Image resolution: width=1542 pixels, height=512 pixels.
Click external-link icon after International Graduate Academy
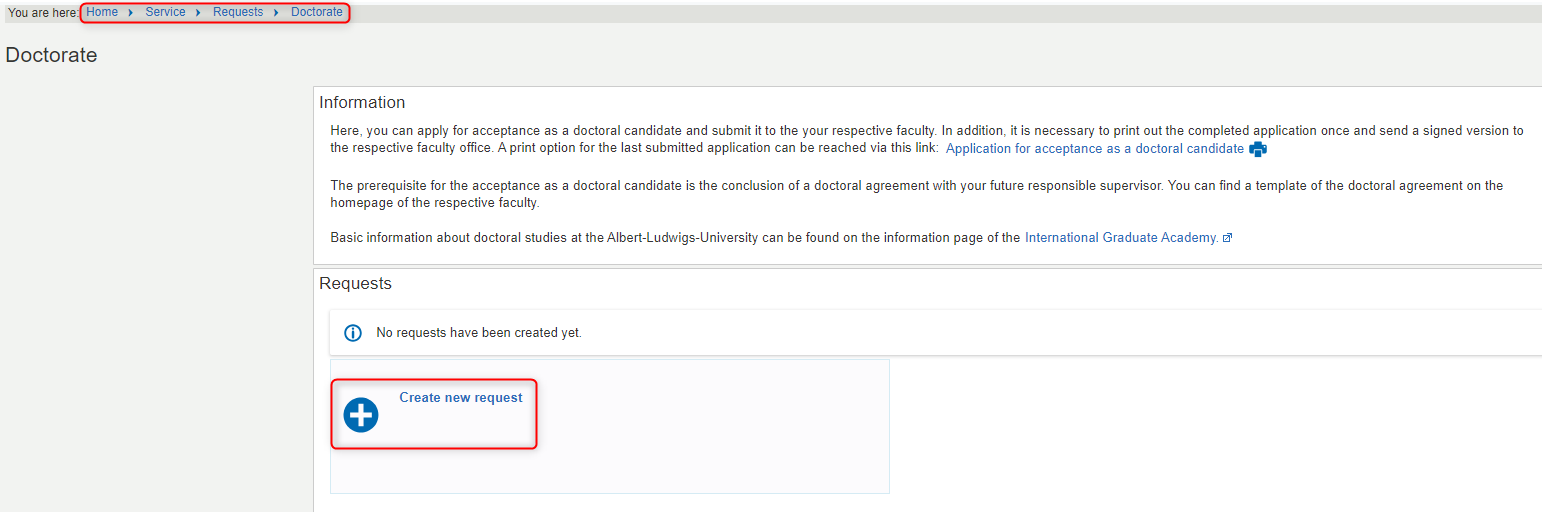coord(1227,238)
